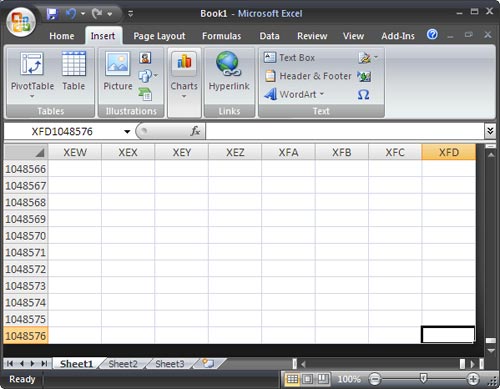Insert a Picture from file
Screen dimensions: 500x389
click(117, 71)
